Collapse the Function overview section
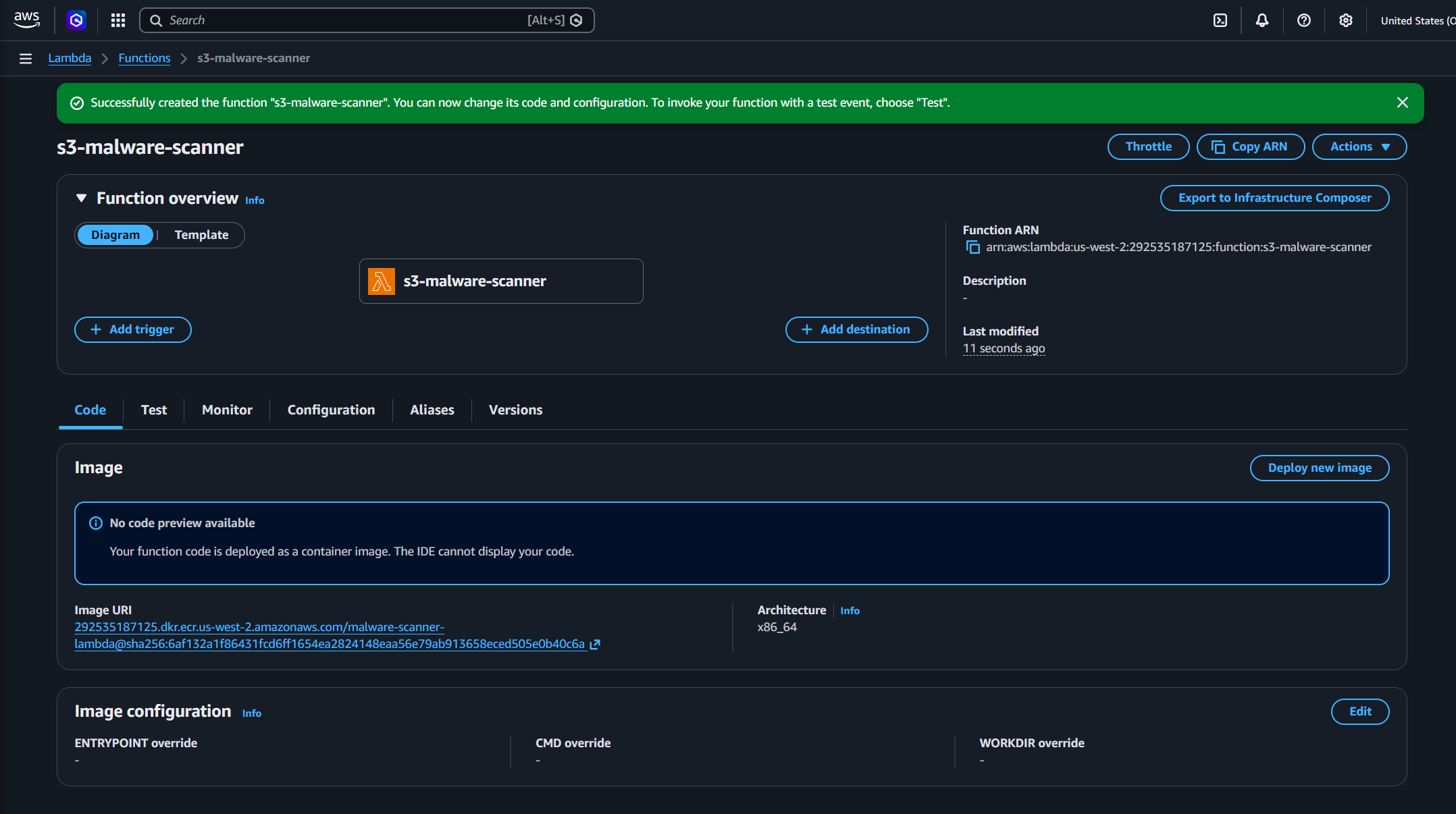 pos(81,198)
